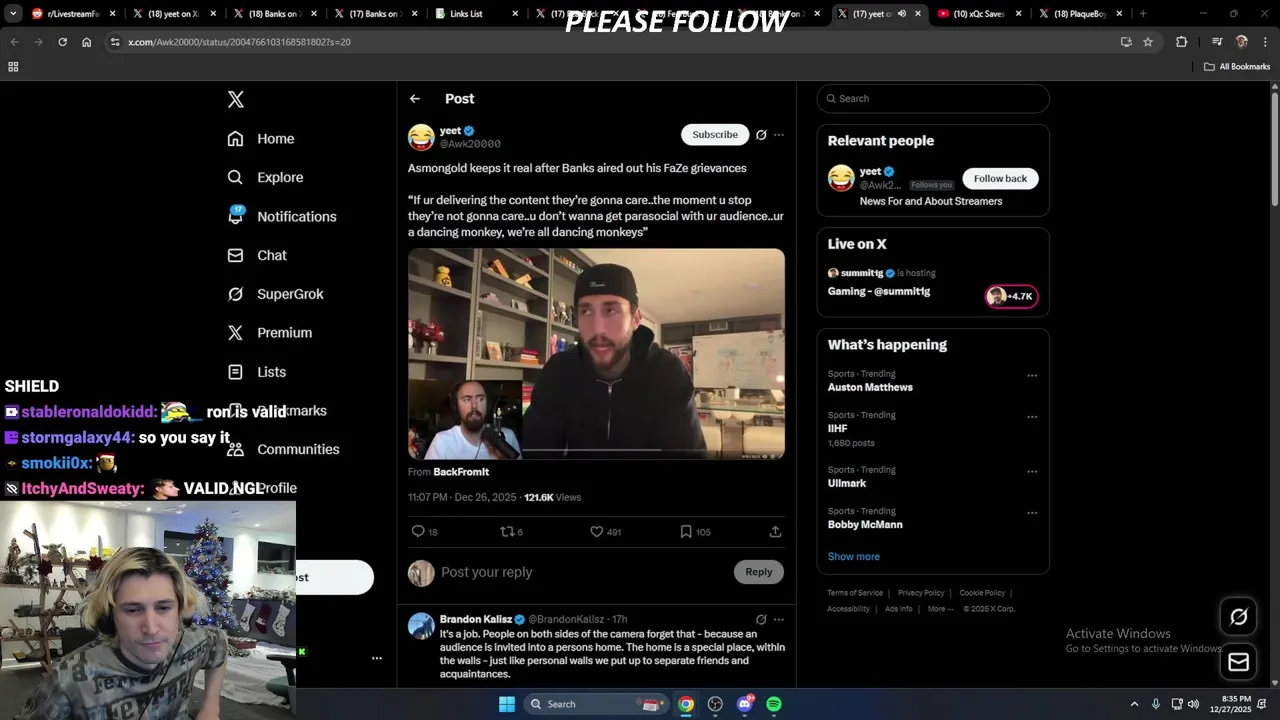Open IIHF trending topic
This screenshot has width=1280, height=720.
[837, 428]
